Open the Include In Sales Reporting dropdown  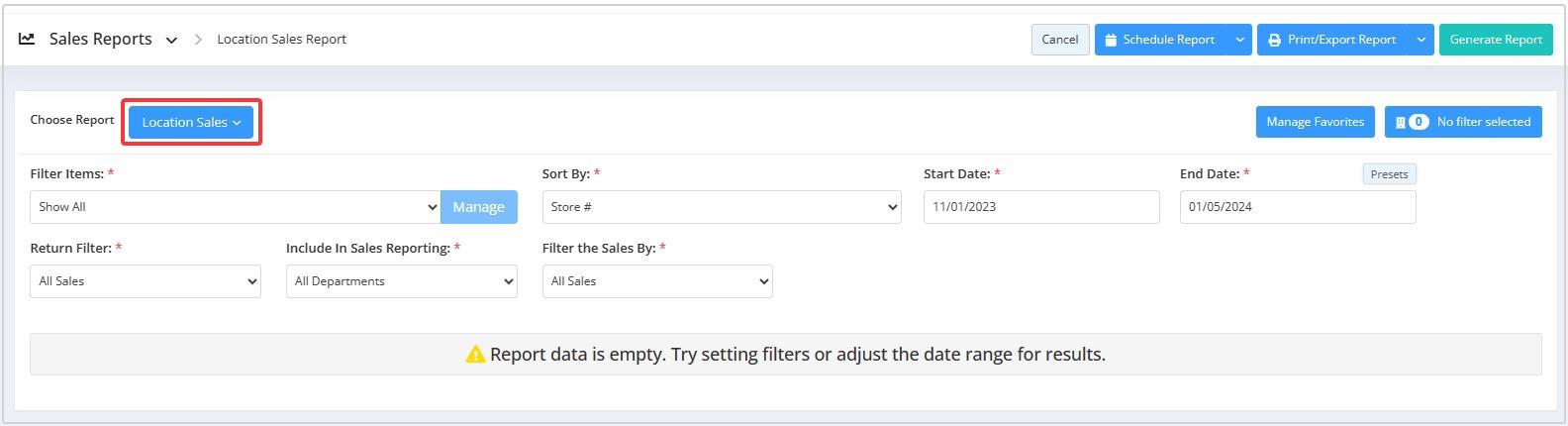[x=401, y=281]
